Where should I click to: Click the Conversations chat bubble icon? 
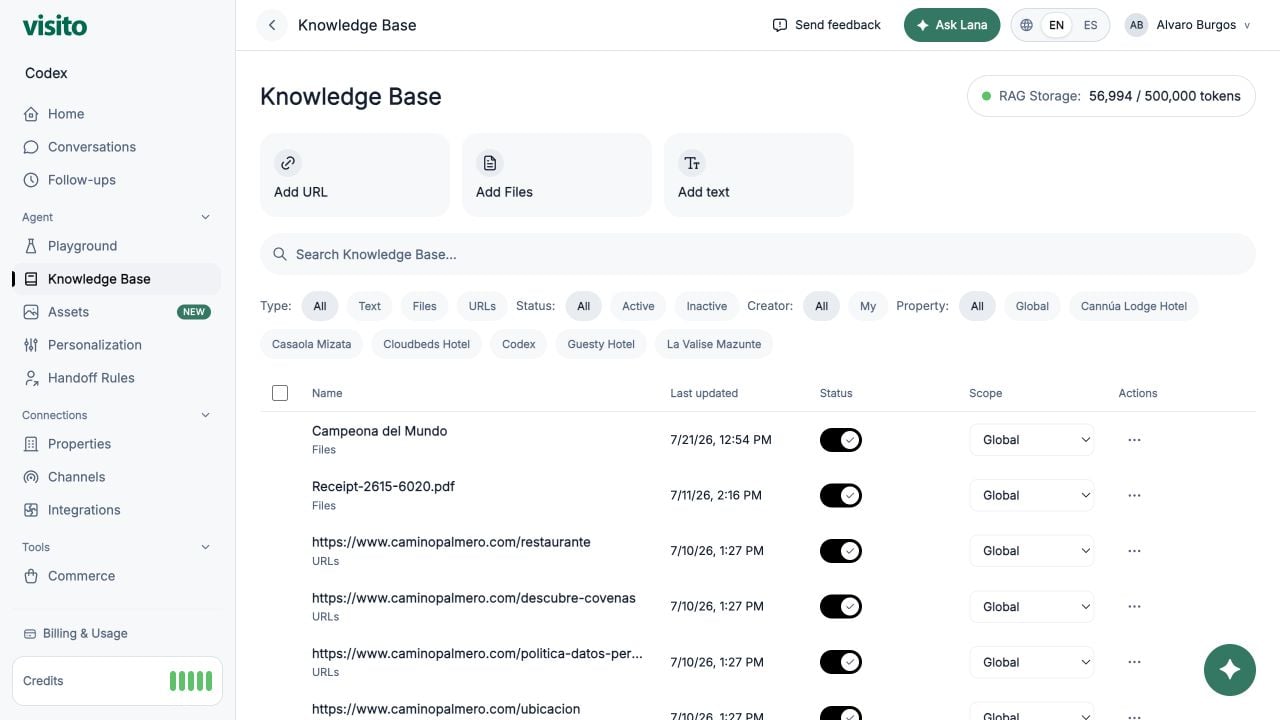[31, 147]
